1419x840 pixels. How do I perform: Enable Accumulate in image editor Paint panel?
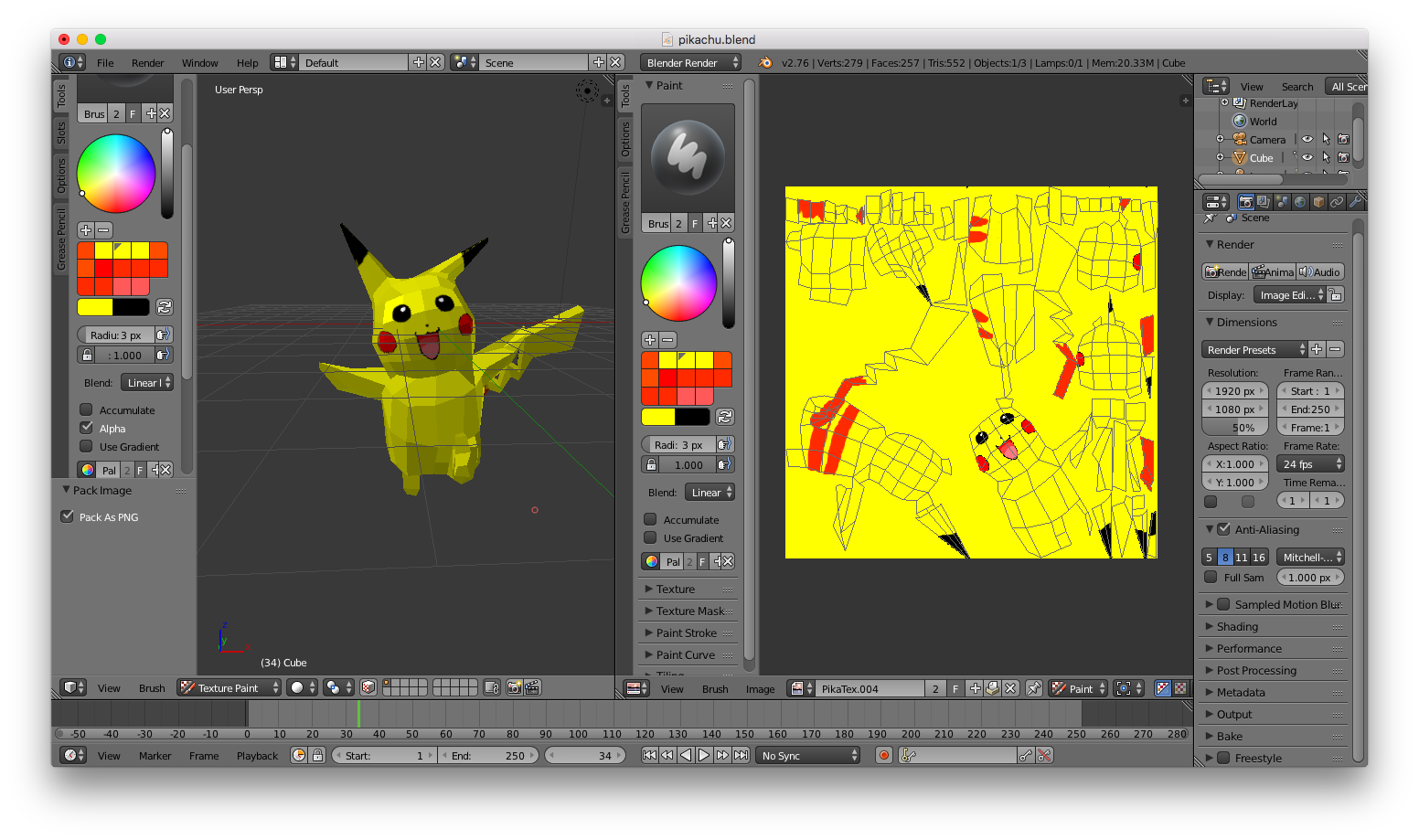click(650, 519)
